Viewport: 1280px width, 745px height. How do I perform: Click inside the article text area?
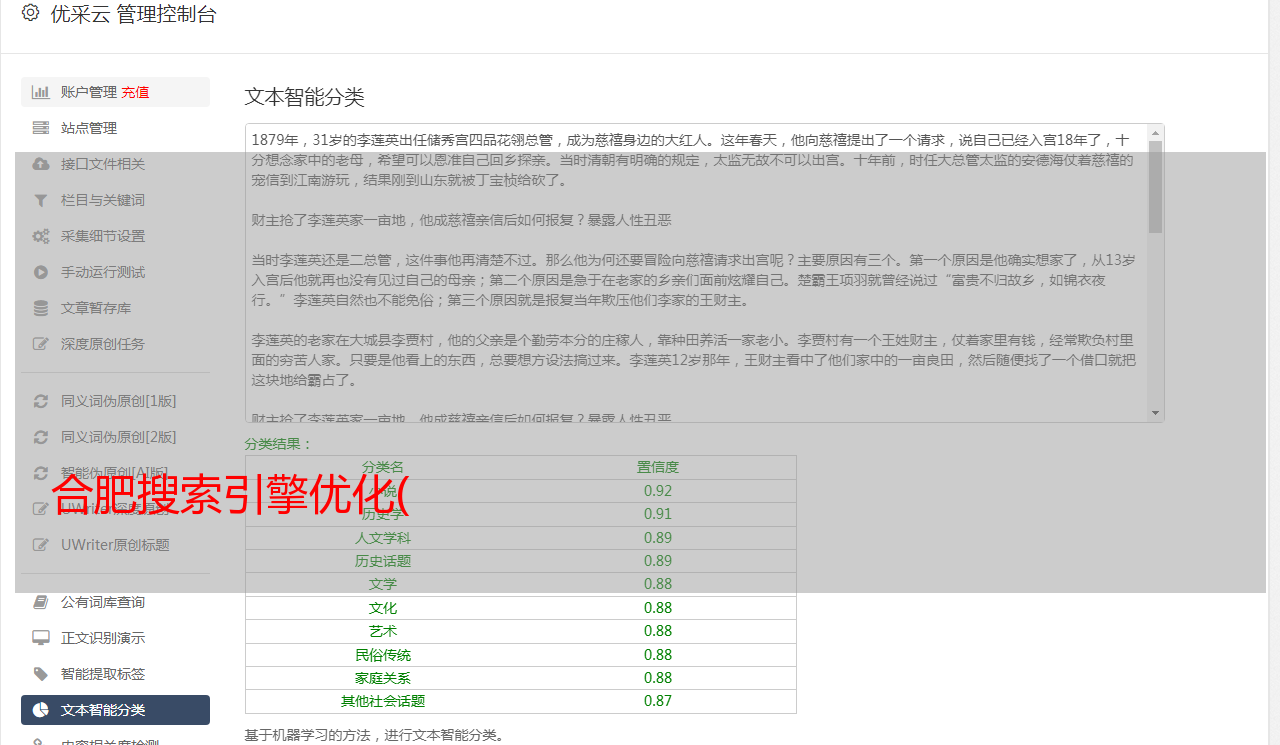(696, 273)
